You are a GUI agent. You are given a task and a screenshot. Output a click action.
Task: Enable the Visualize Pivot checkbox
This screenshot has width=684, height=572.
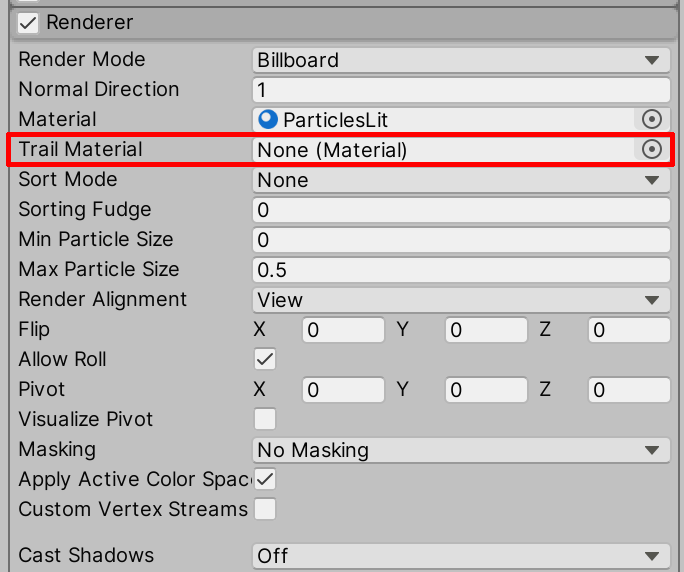point(265,419)
